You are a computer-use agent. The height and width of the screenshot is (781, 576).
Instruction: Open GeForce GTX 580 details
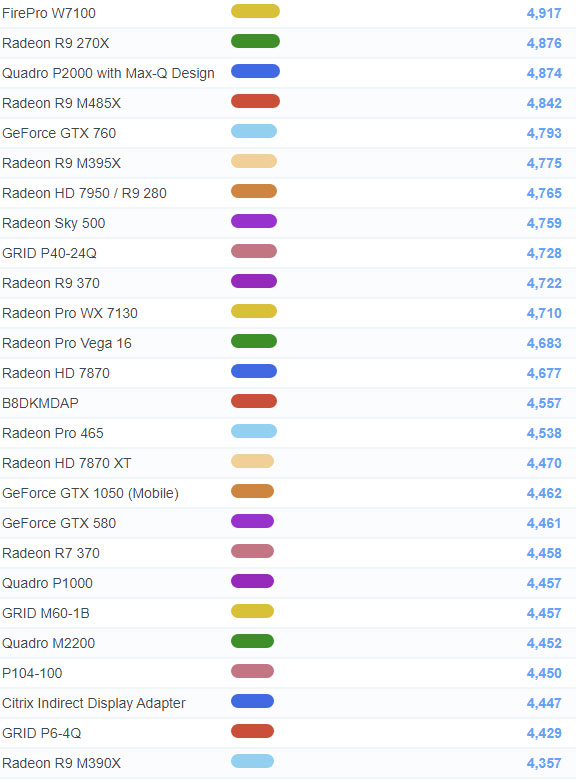coord(59,523)
